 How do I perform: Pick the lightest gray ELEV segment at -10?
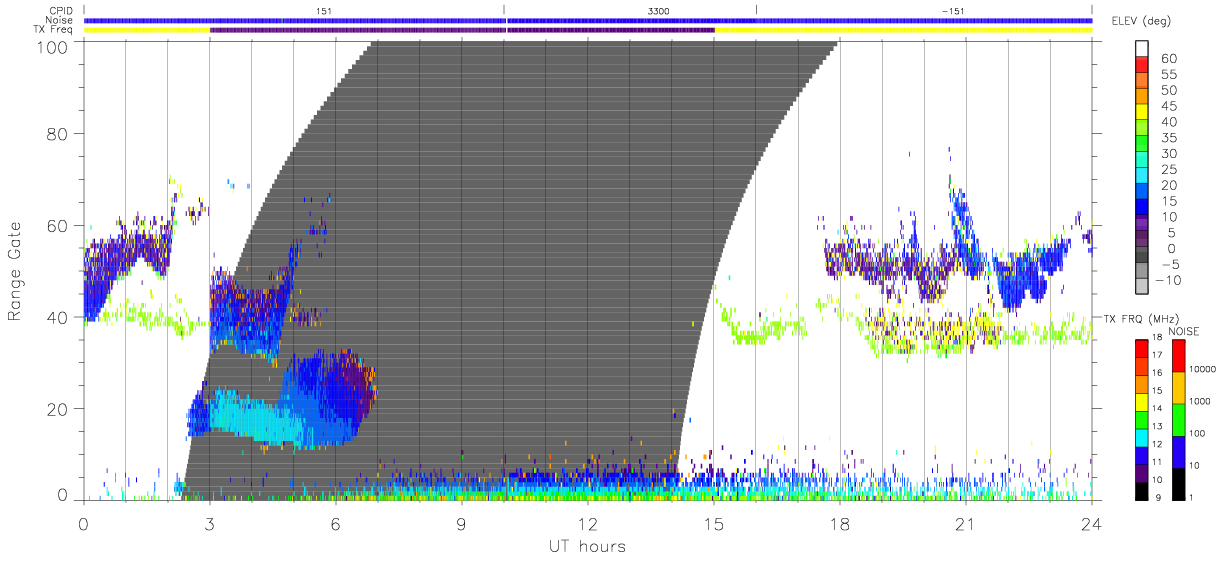[1143, 287]
